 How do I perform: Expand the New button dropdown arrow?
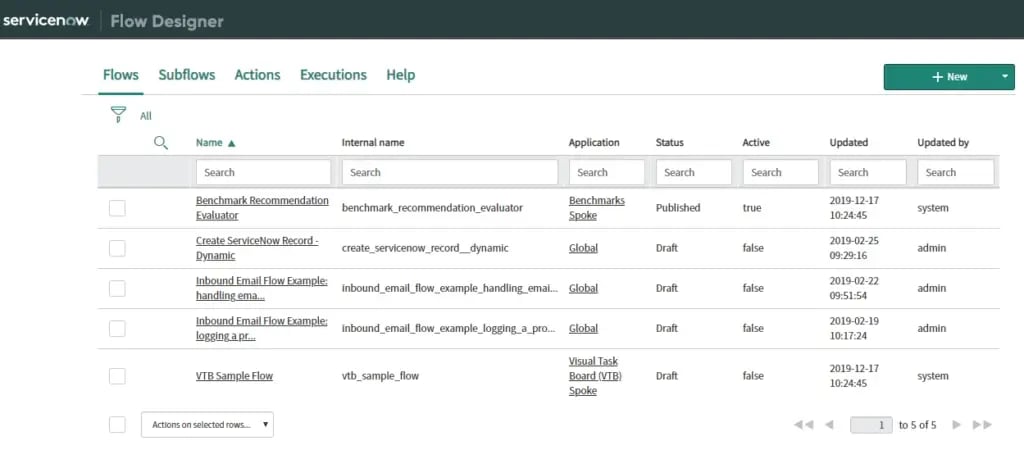coord(1004,77)
